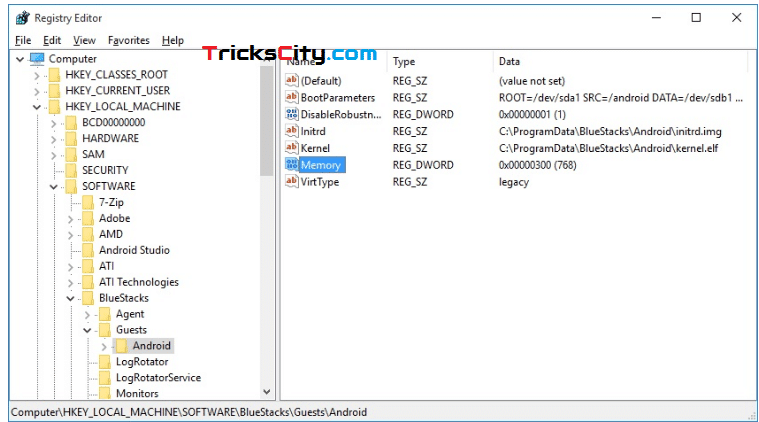Expand HKEY_CURRENT_USER node arrow
Image resolution: width=759 pixels, height=422 pixels.
click(37, 91)
